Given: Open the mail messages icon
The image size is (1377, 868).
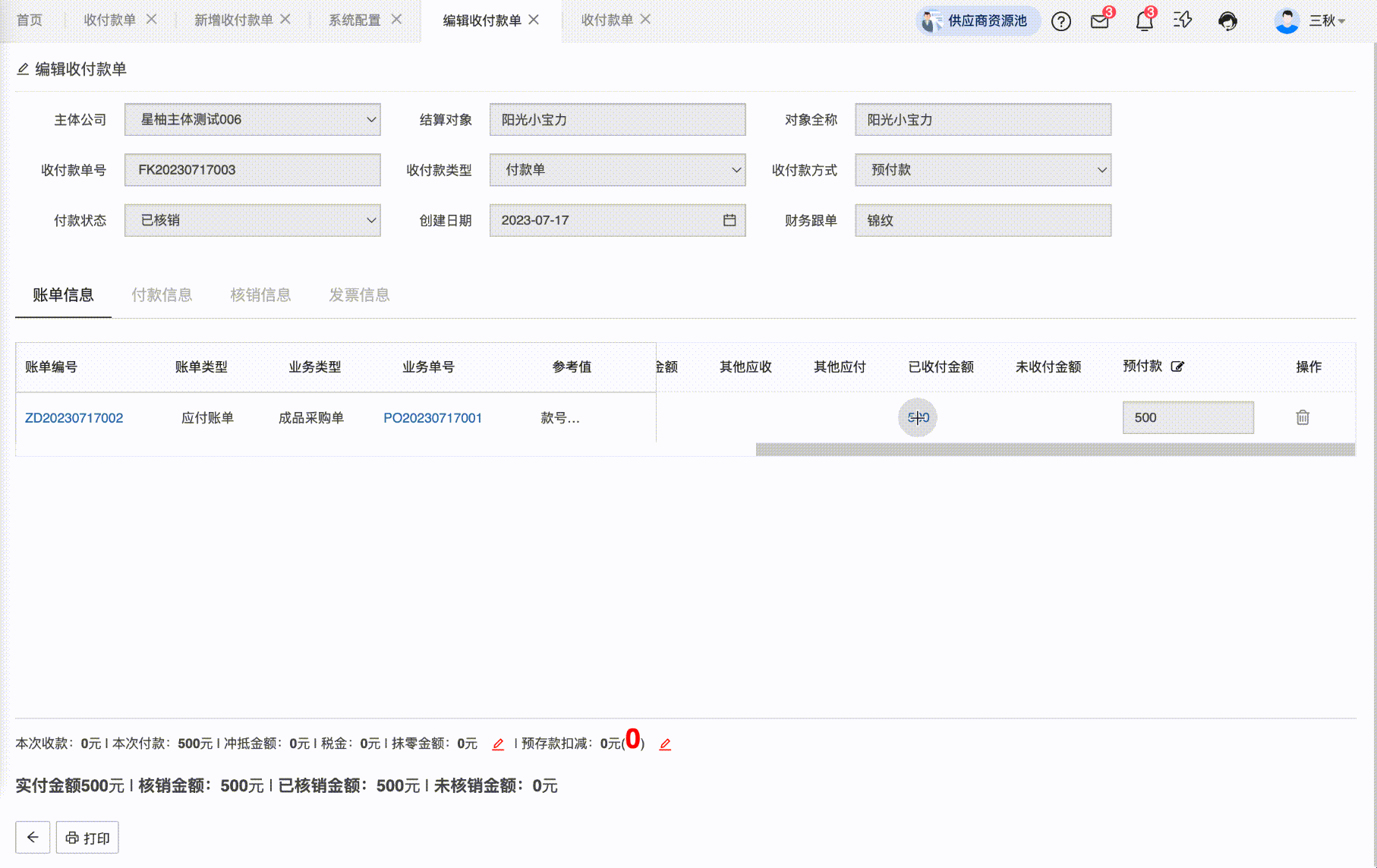Looking at the screenshot, I should coord(1099,21).
